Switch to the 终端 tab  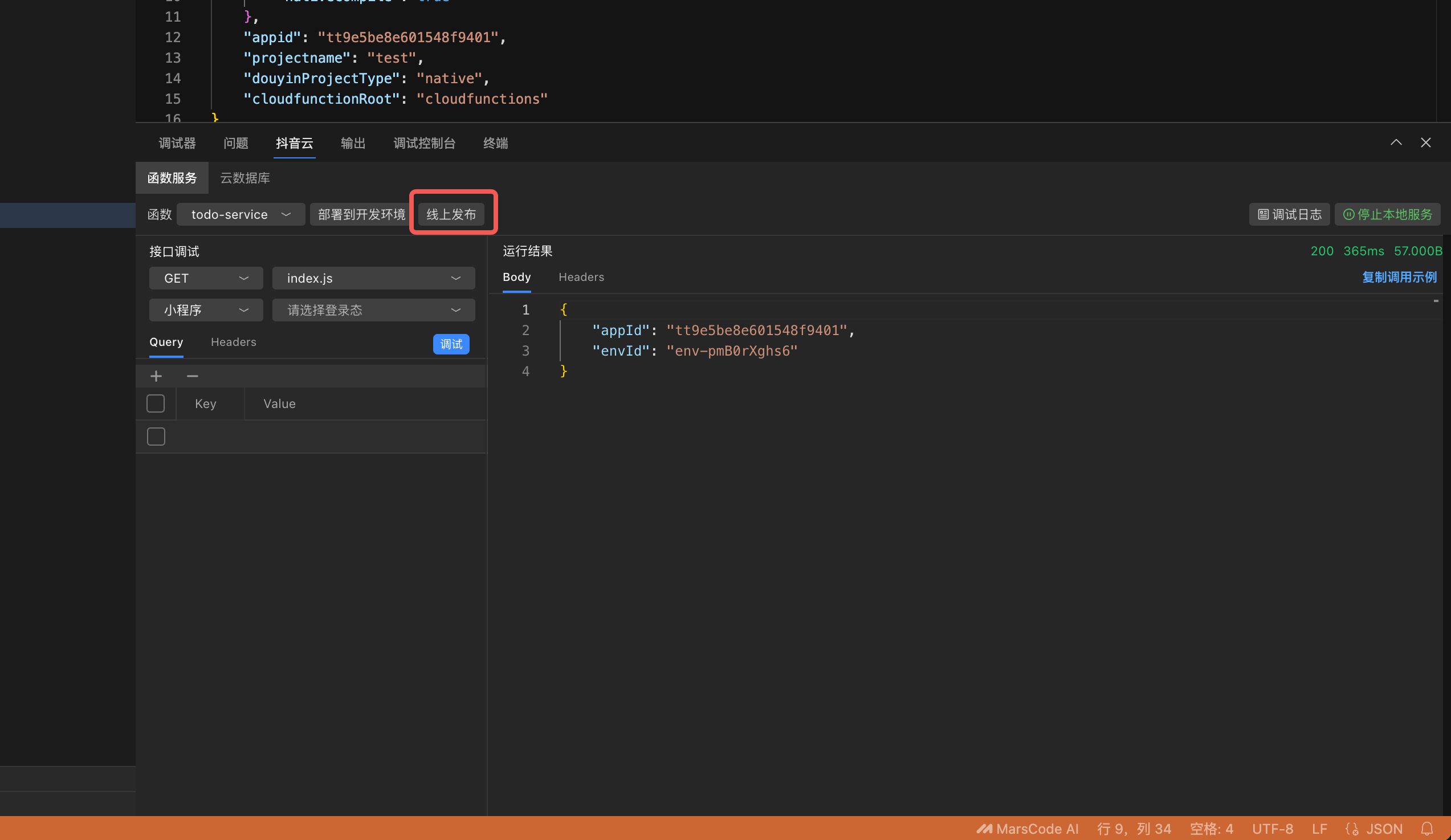(x=495, y=143)
